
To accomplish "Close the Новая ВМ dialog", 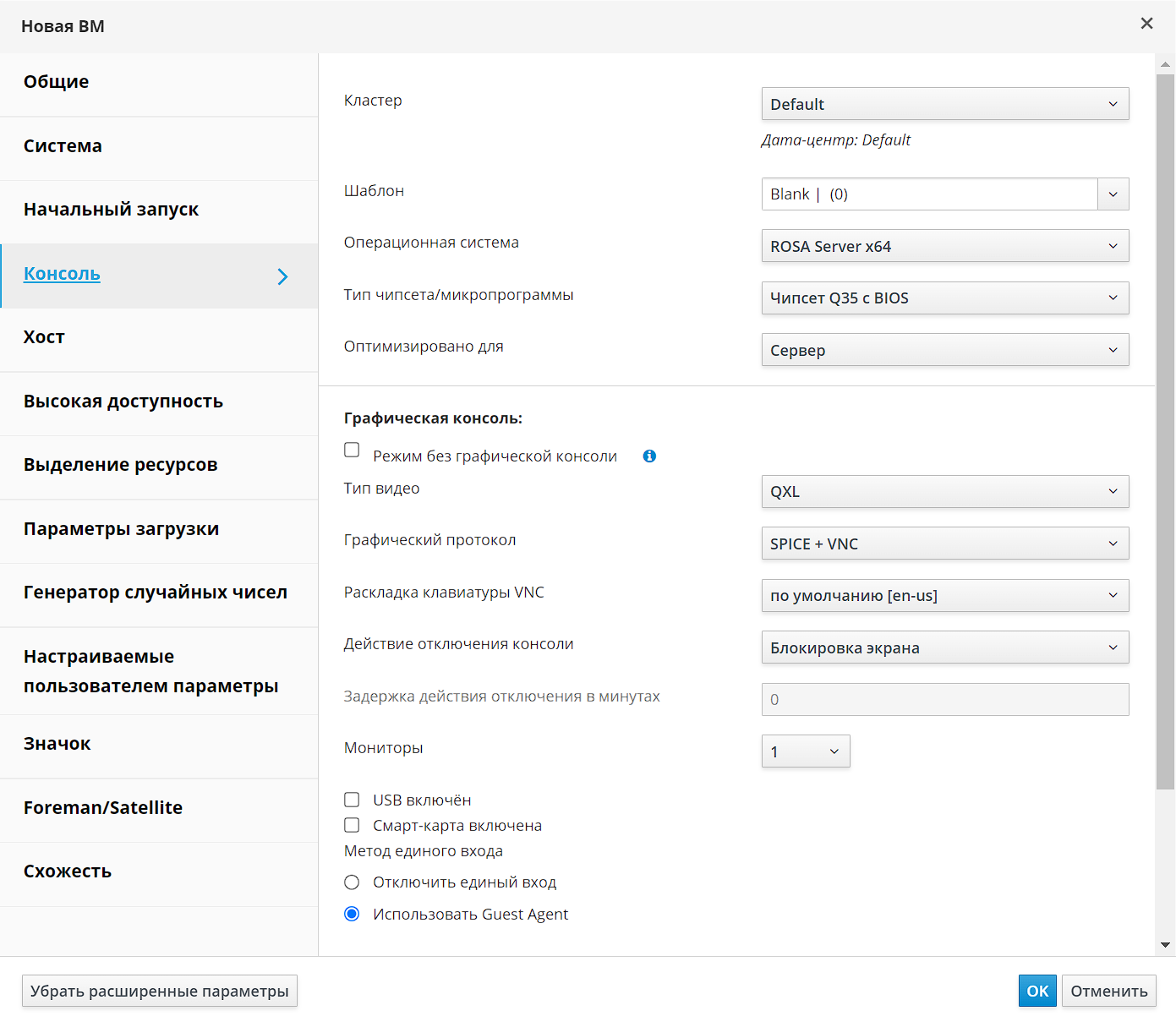I will (1146, 24).
